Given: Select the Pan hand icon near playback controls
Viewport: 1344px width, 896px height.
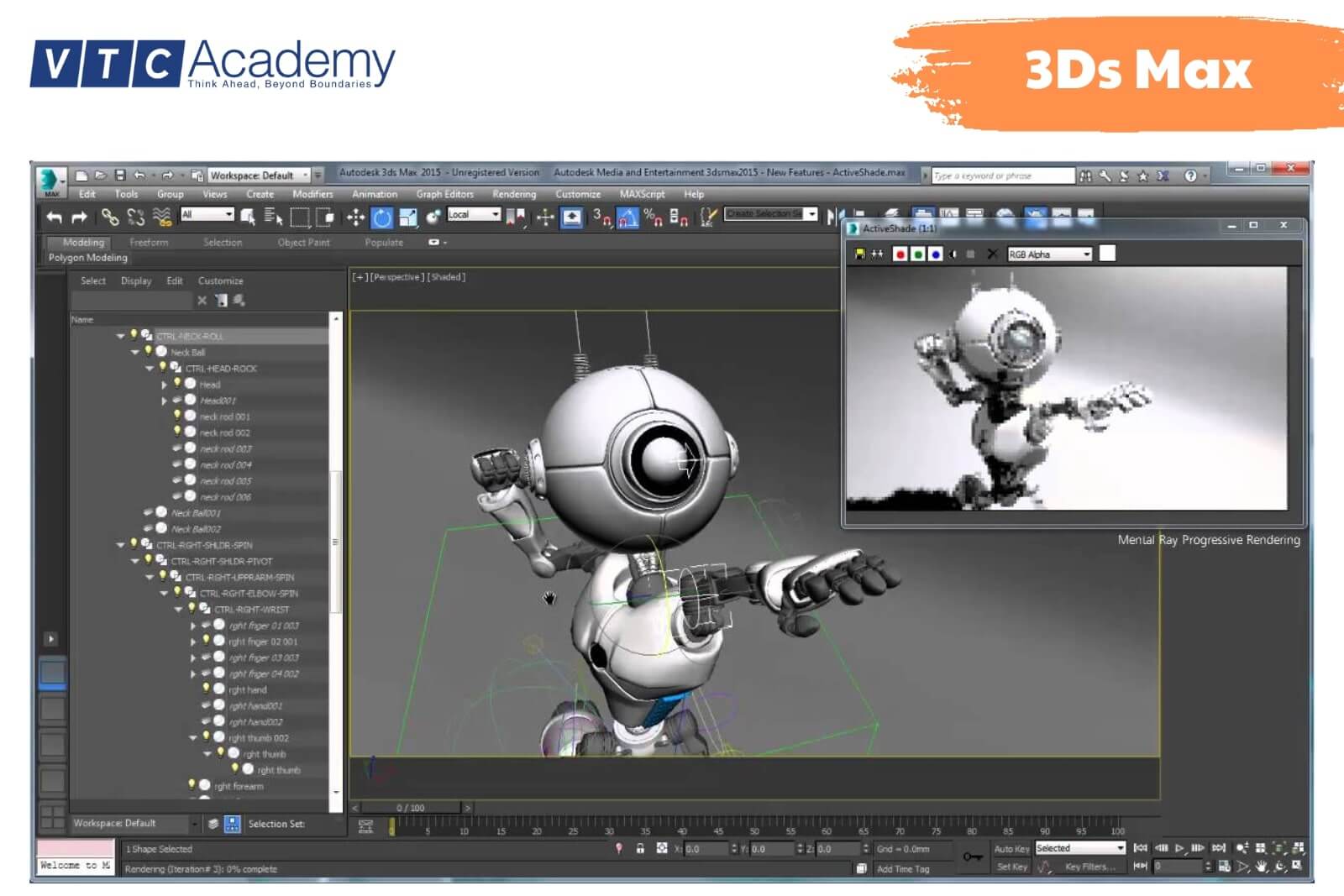Looking at the screenshot, I should (x=1262, y=865).
